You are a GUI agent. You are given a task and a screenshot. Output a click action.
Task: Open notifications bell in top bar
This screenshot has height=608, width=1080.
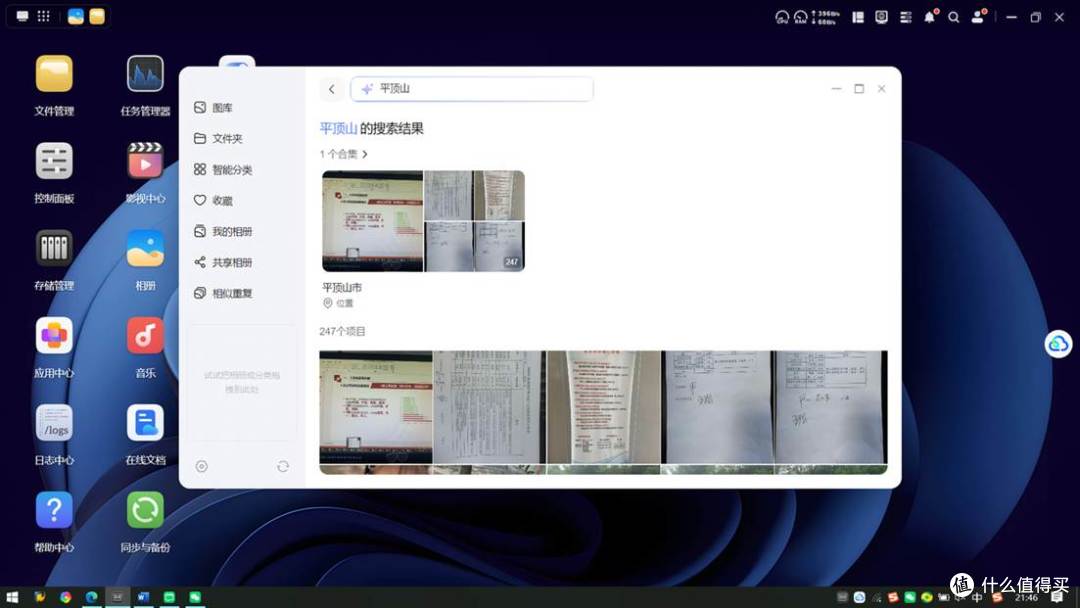click(x=930, y=17)
